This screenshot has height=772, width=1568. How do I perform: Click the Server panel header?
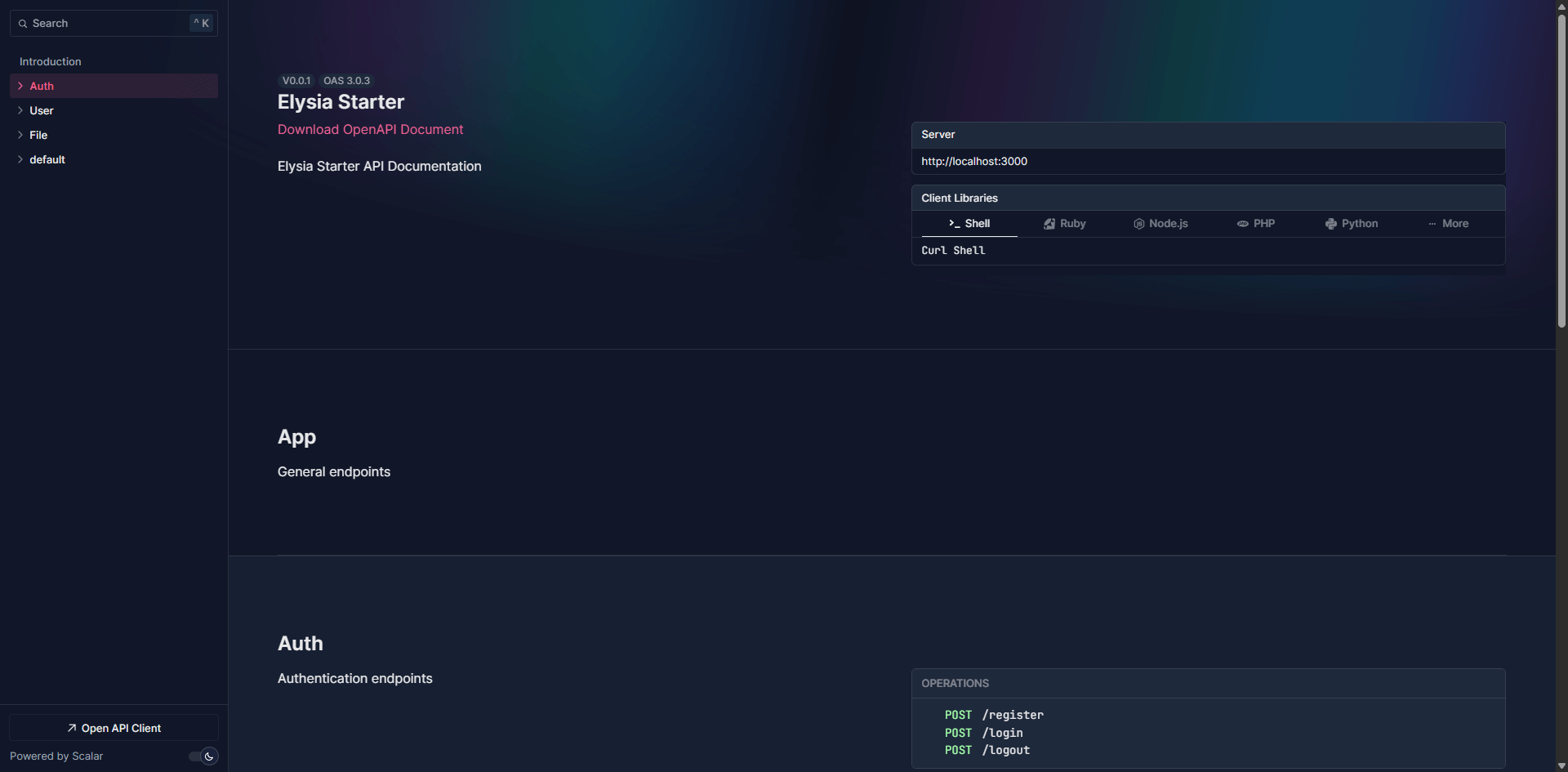pos(1208,135)
